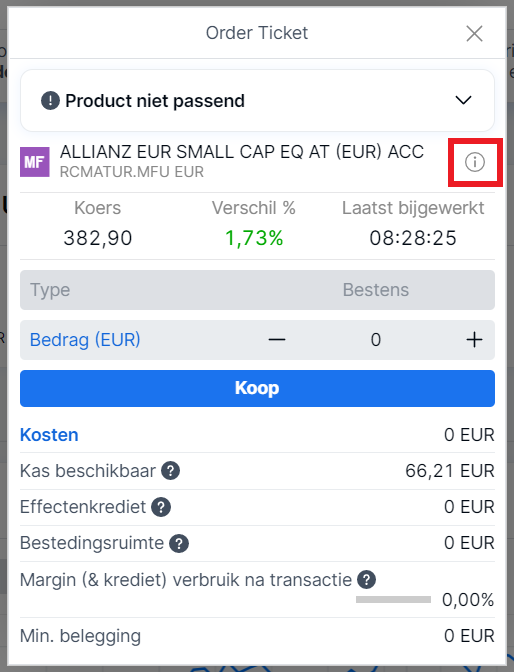Open the Kosten cost details link
The height and width of the screenshot is (672, 514).
(49, 435)
